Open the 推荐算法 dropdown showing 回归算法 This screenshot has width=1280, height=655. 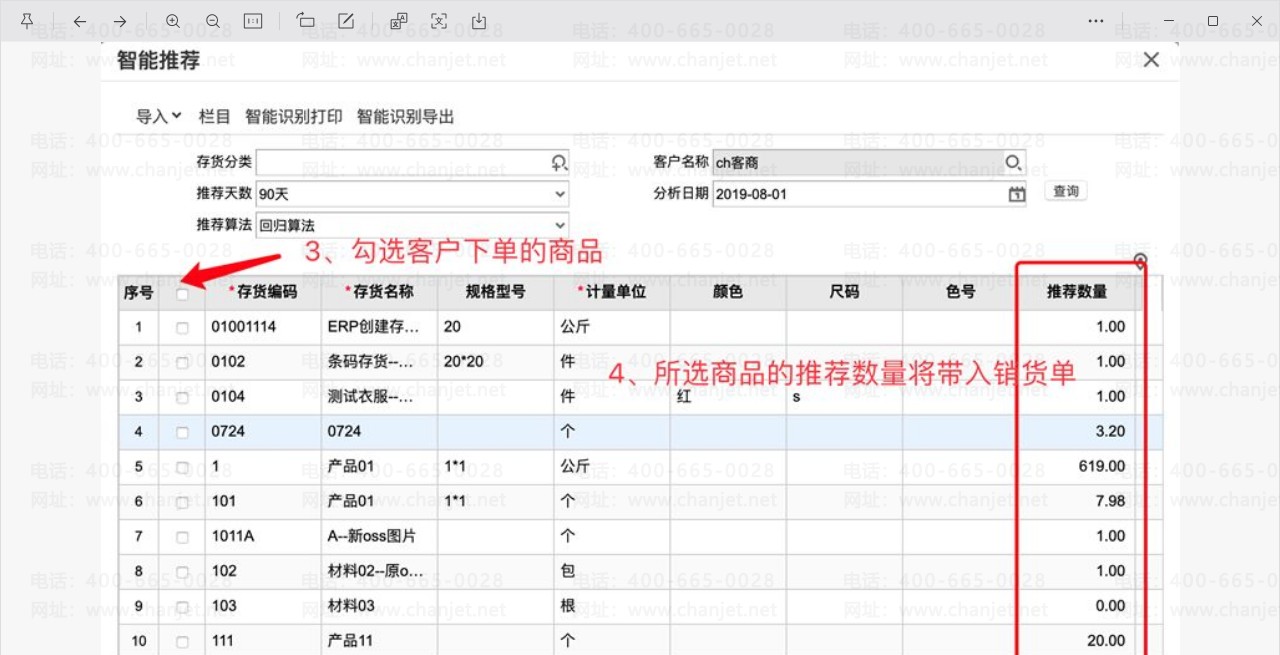pyautogui.click(x=413, y=225)
